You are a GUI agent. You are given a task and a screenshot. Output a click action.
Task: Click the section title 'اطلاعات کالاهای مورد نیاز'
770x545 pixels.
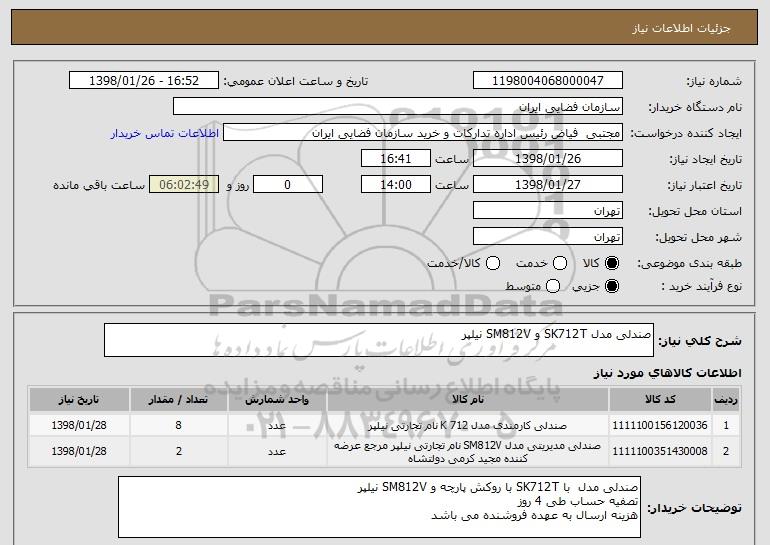pos(667,373)
